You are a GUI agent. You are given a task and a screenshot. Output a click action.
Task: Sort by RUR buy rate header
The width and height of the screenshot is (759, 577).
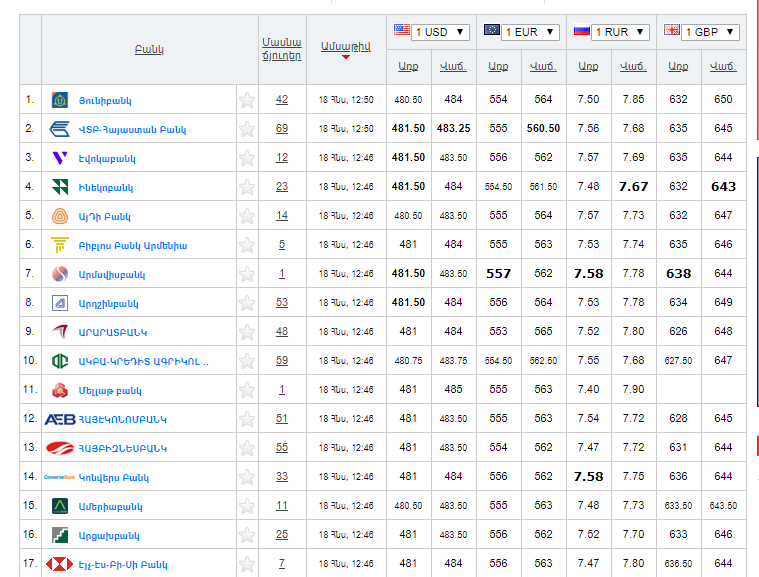[588, 67]
